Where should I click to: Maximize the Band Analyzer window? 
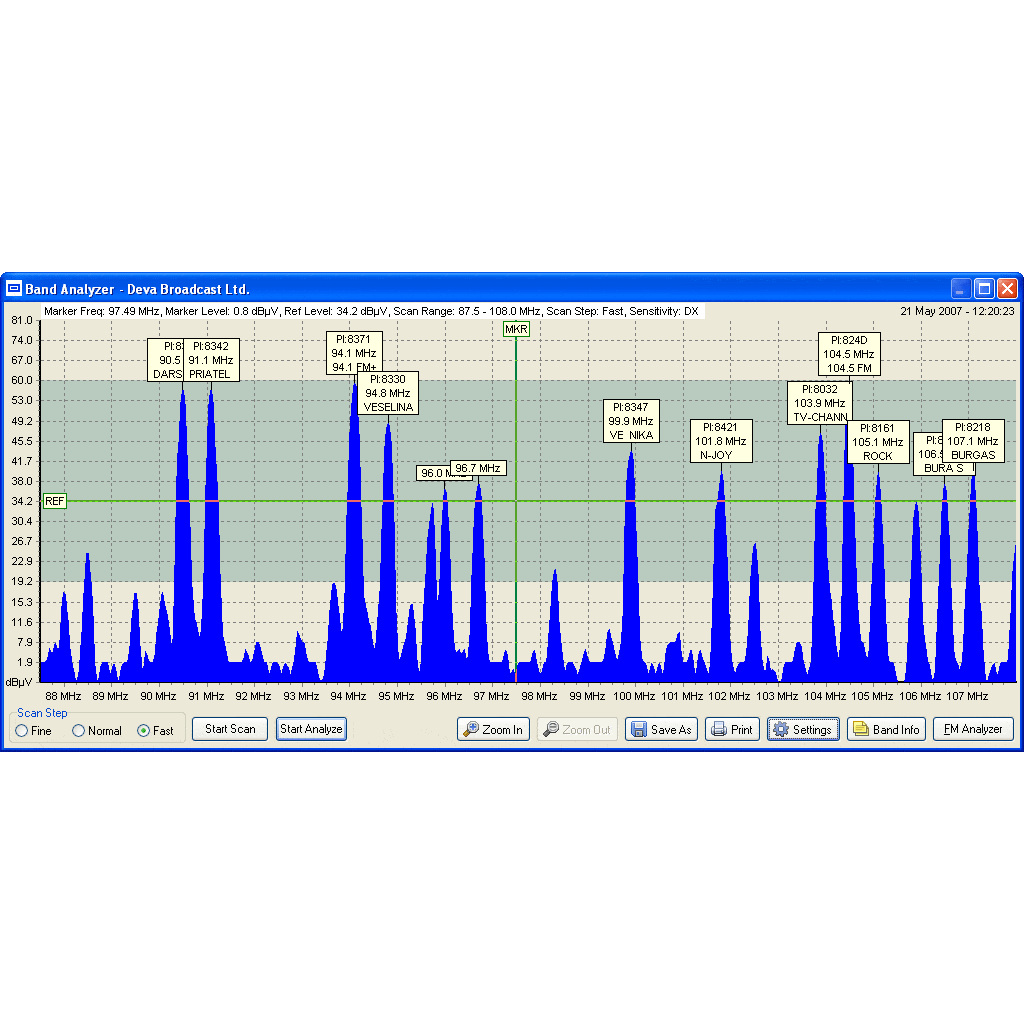[984, 289]
